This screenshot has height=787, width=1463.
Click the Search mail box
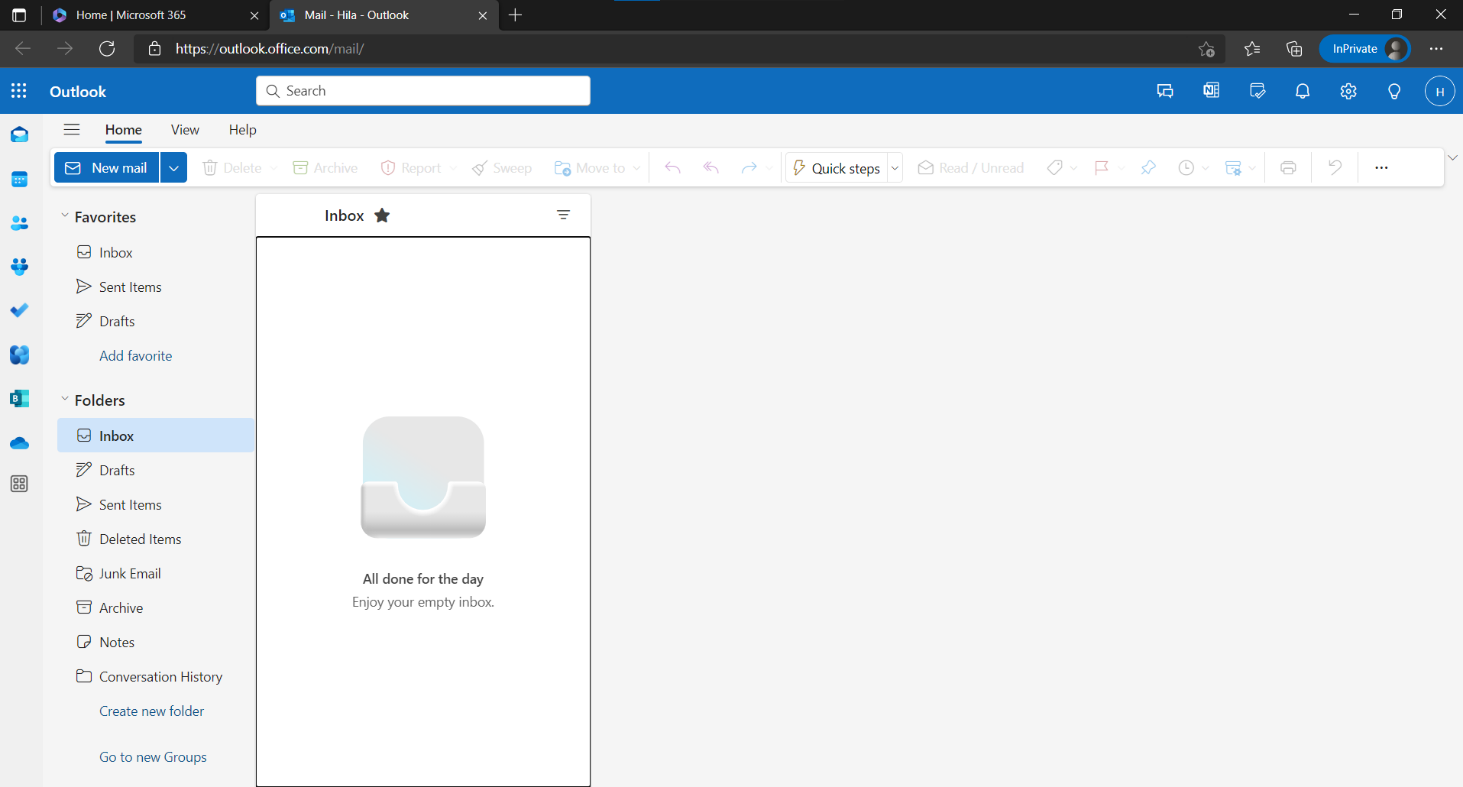point(423,91)
